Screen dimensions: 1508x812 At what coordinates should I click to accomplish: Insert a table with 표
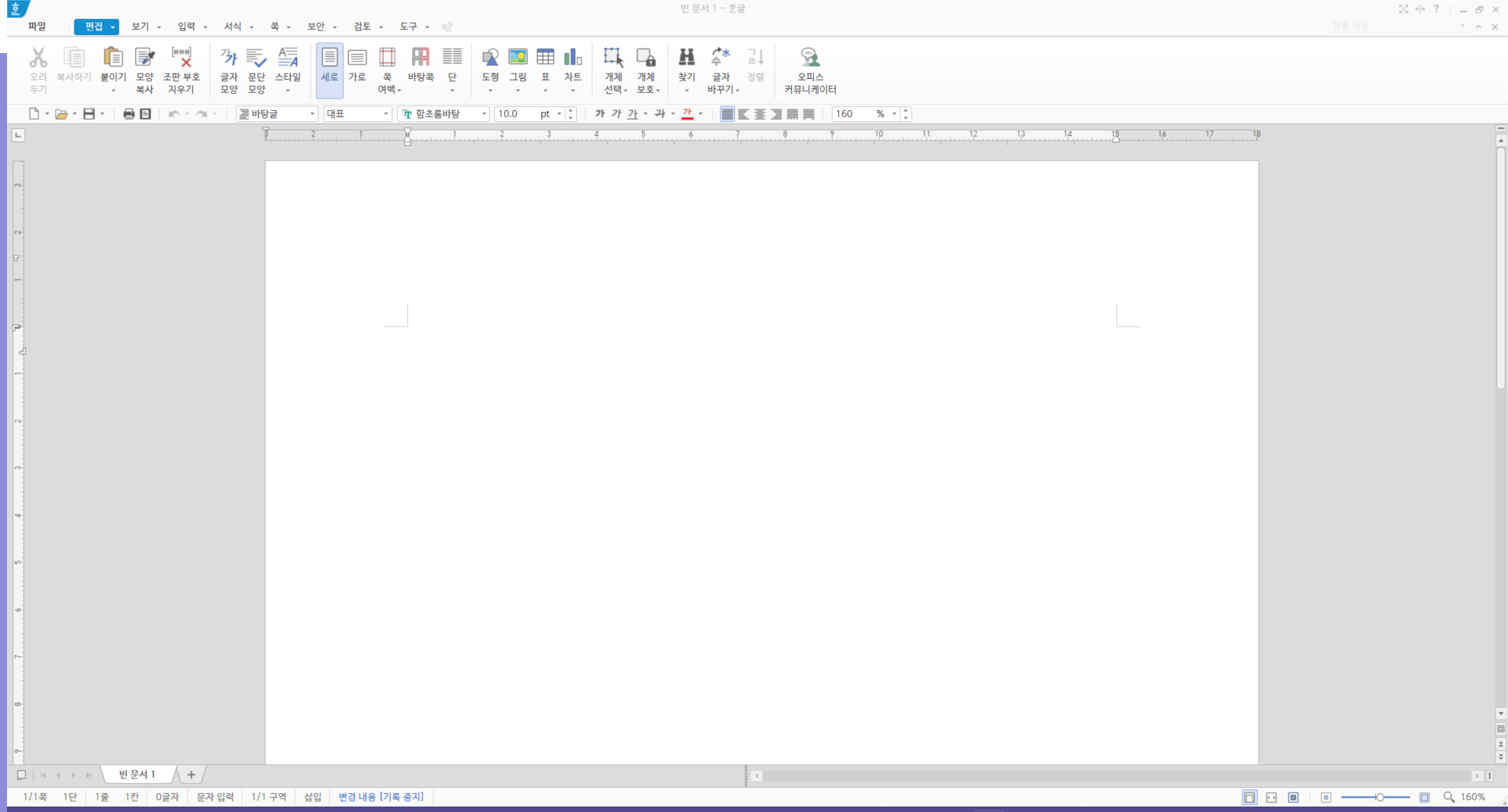[546, 58]
